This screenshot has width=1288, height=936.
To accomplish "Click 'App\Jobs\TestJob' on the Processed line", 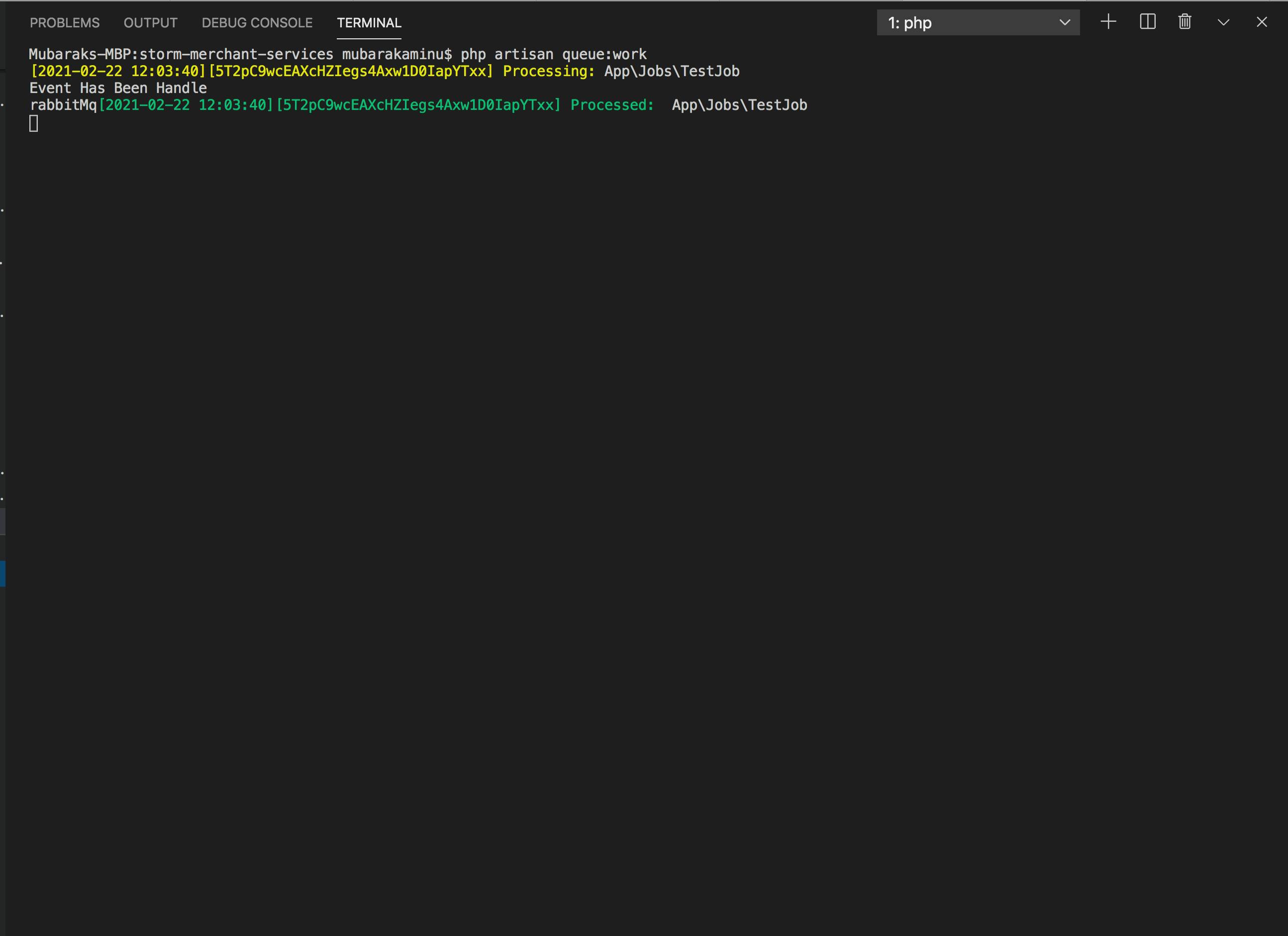I will [739, 105].
